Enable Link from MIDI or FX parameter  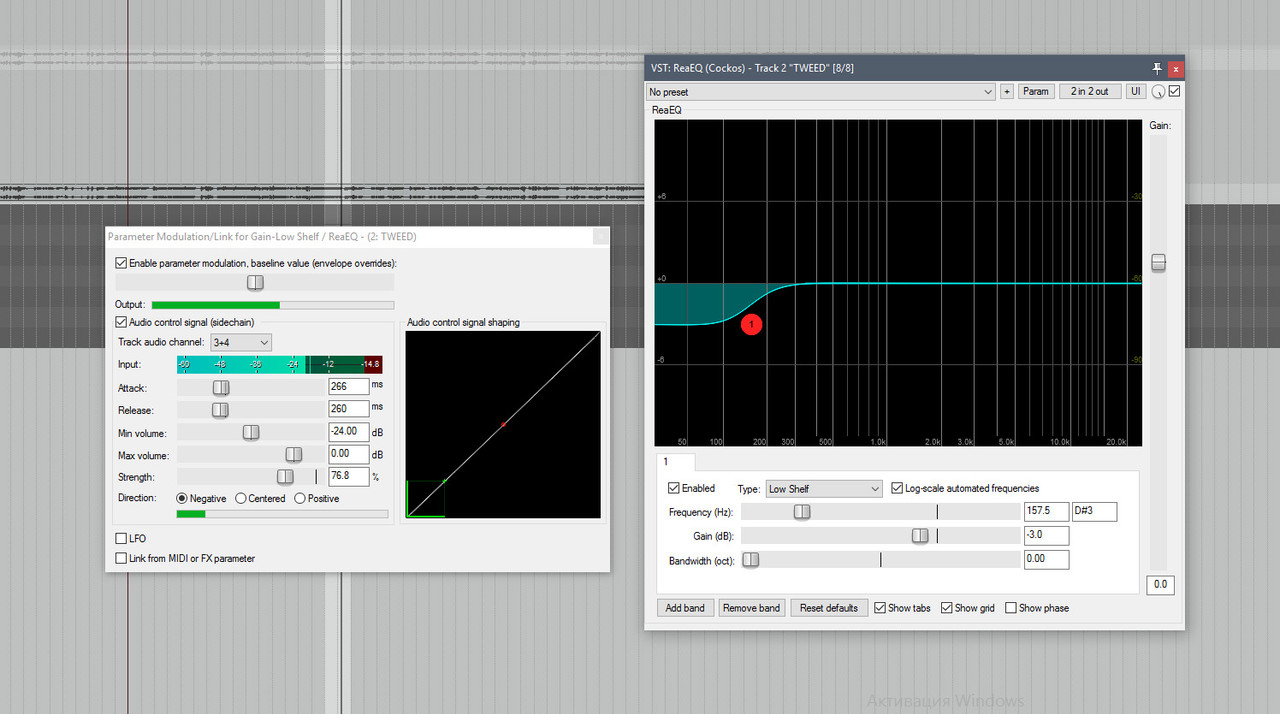(121, 558)
